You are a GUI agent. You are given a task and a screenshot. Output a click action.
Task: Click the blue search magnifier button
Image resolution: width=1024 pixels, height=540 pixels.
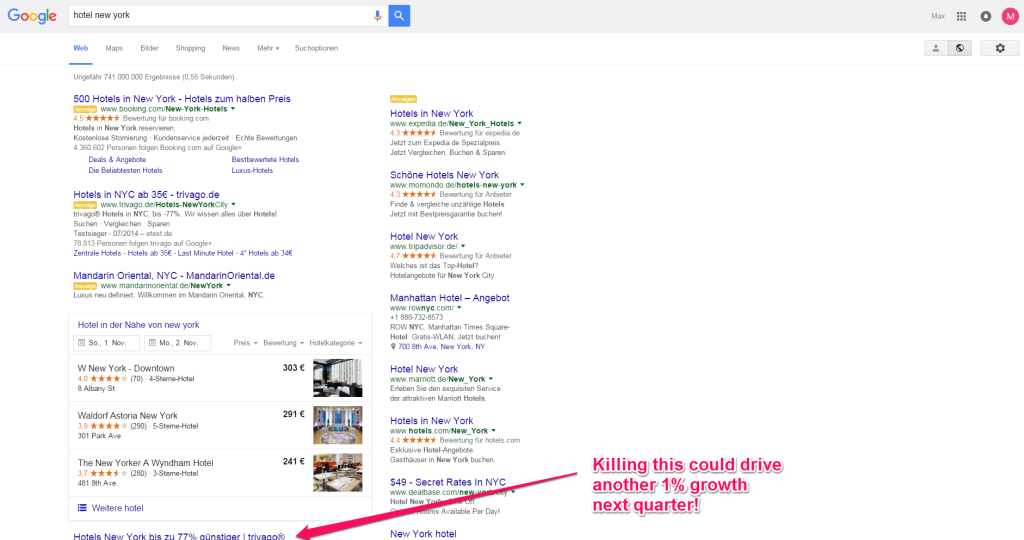click(399, 16)
